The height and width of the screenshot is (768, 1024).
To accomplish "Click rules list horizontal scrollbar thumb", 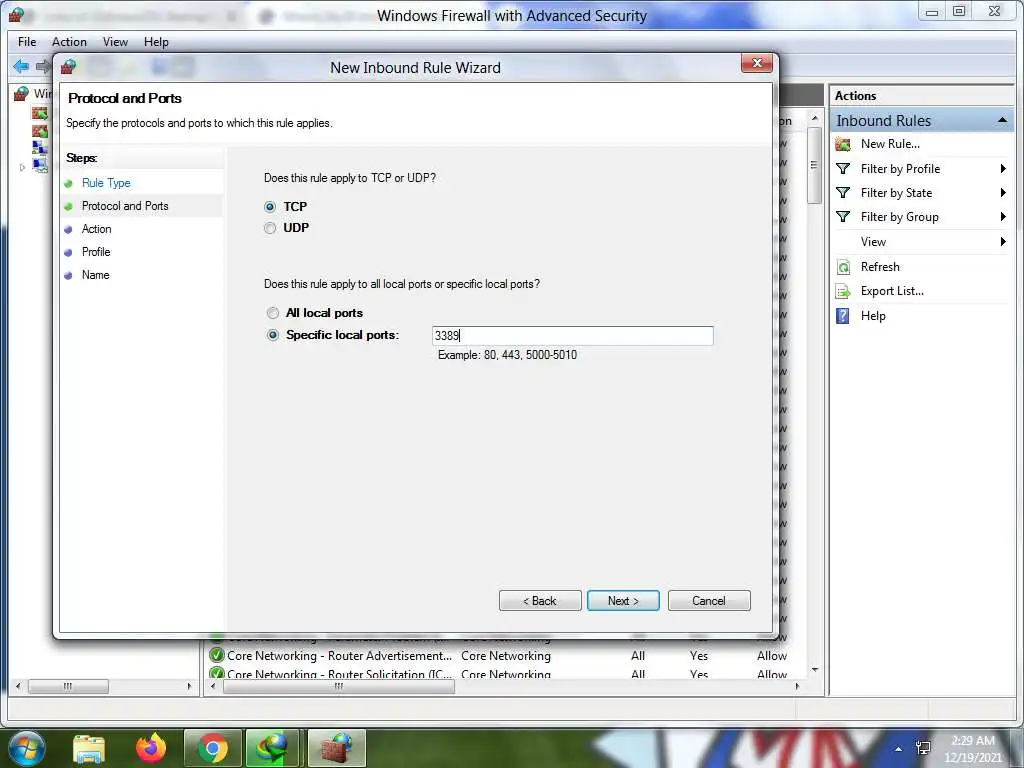I will (x=338, y=686).
